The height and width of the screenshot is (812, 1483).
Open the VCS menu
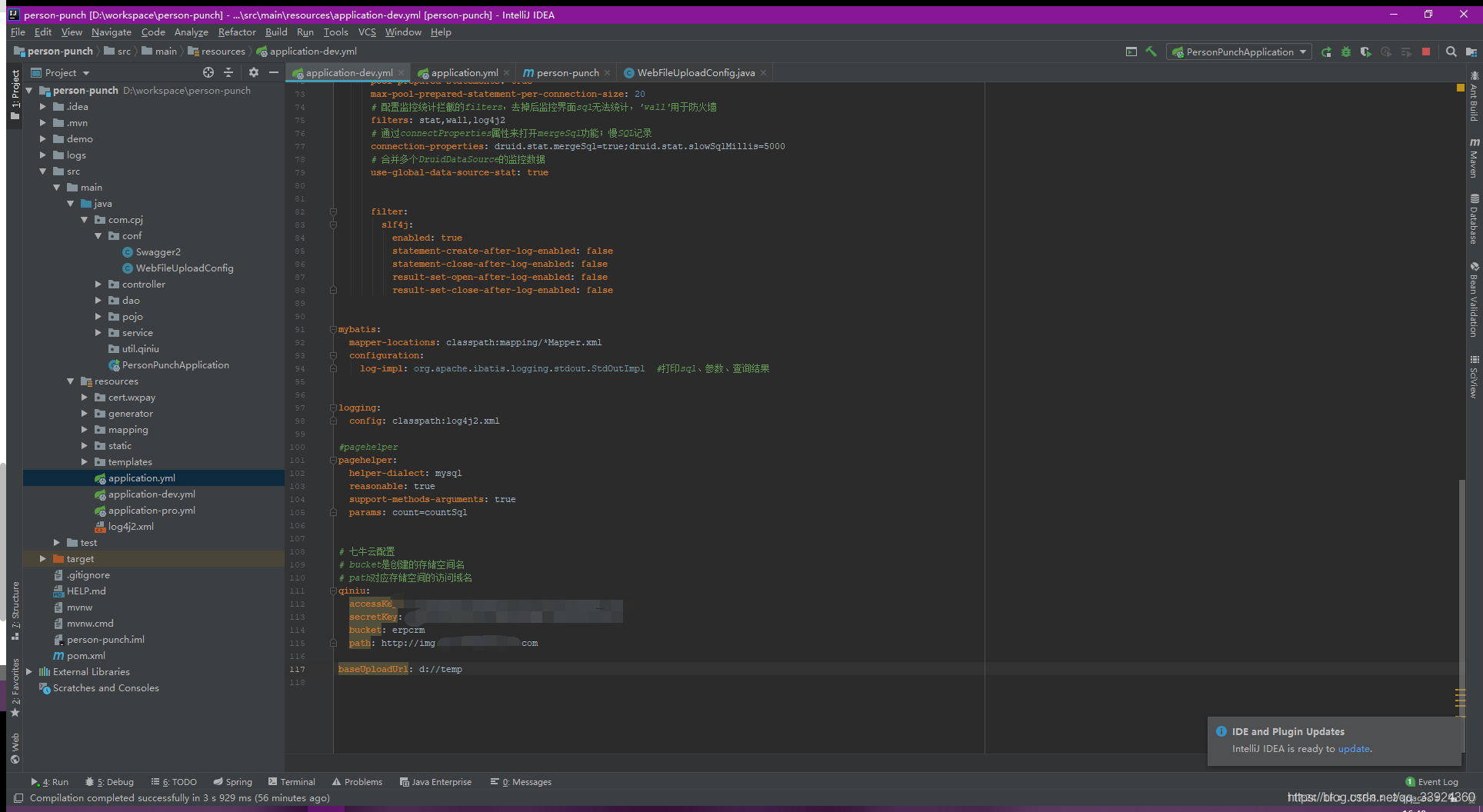coord(367,32)
